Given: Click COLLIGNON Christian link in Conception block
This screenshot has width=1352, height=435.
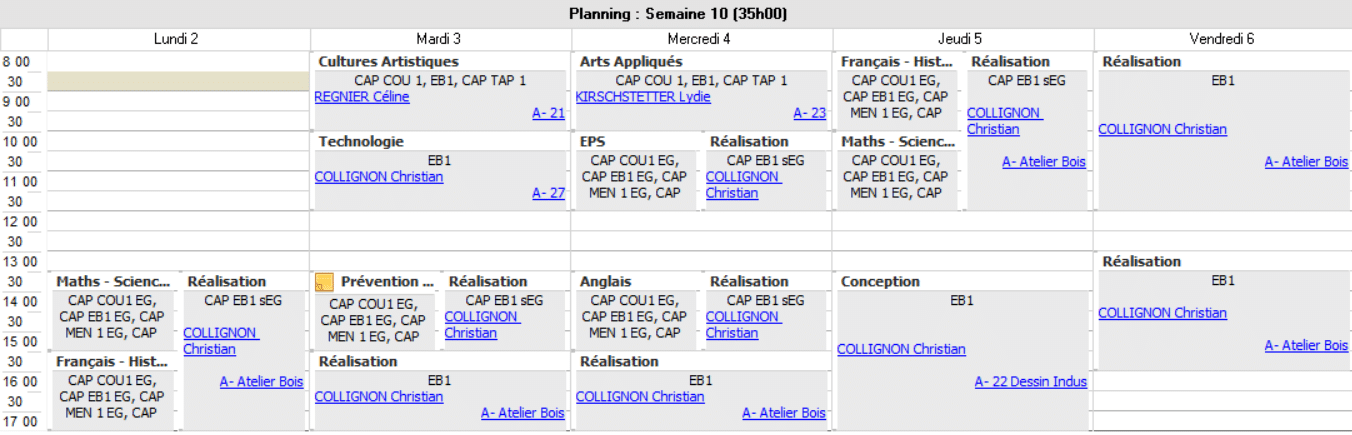Looking at the screenshot, I should (x=901, y=349).
